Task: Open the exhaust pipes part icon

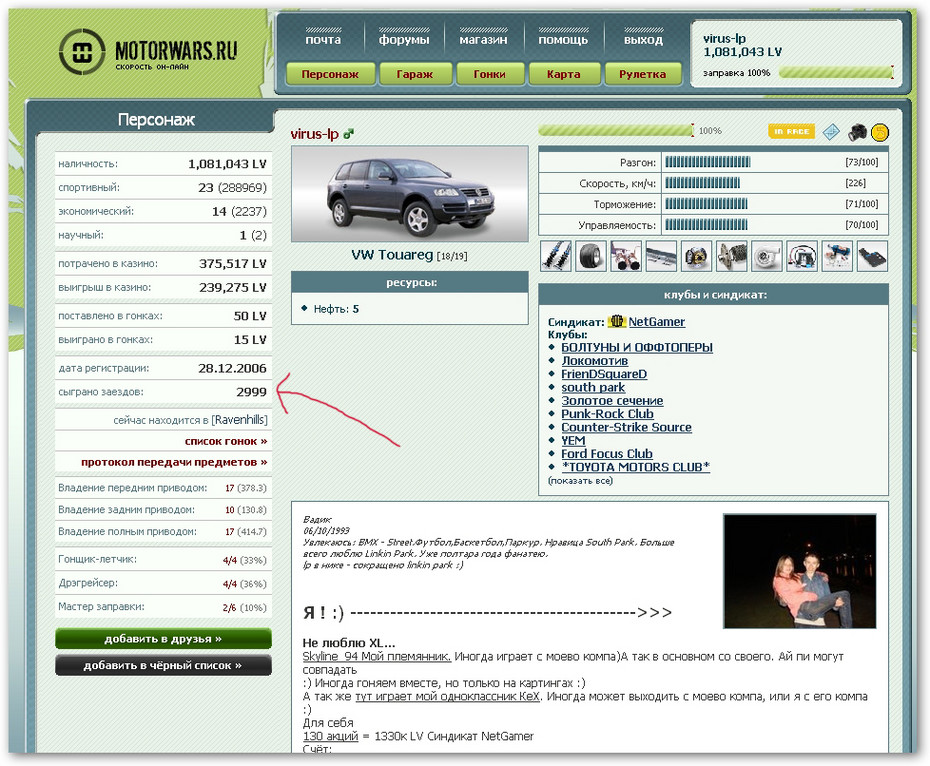Action: pyautogui.click(x=626, y=256)
